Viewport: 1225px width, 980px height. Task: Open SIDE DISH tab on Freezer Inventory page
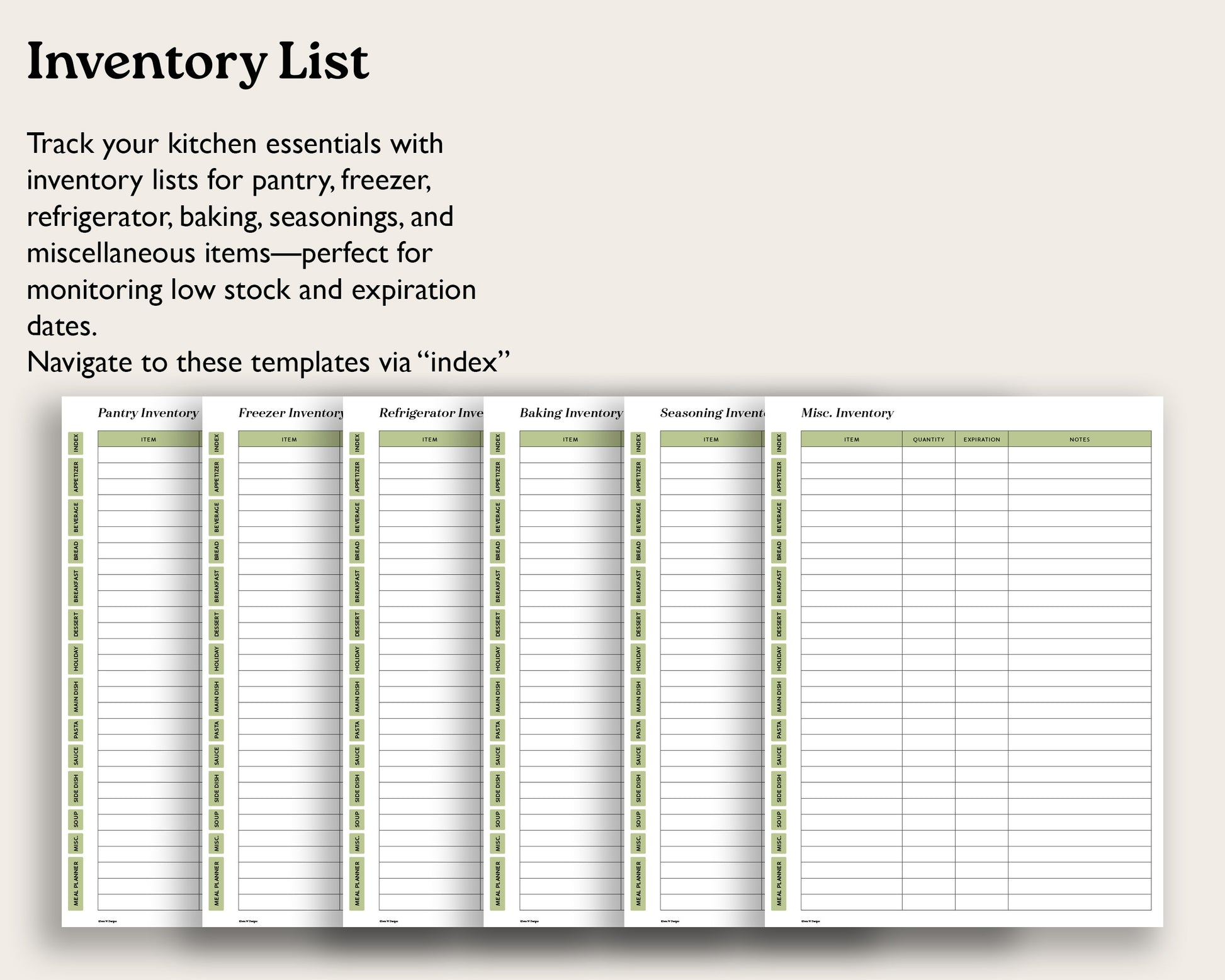[x=217, y=788]
